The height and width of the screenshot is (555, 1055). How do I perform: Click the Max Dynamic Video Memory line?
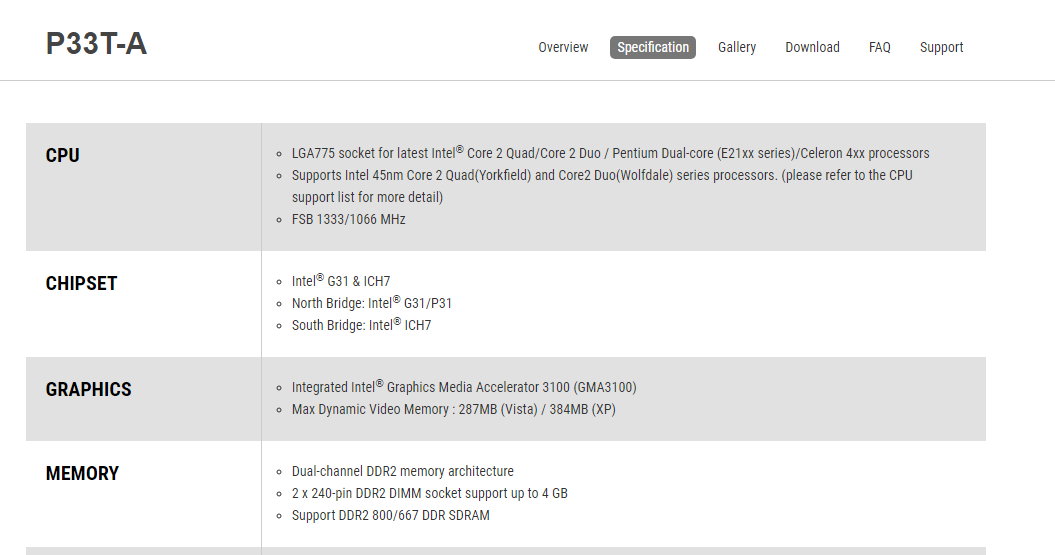(x=453, y=409)
